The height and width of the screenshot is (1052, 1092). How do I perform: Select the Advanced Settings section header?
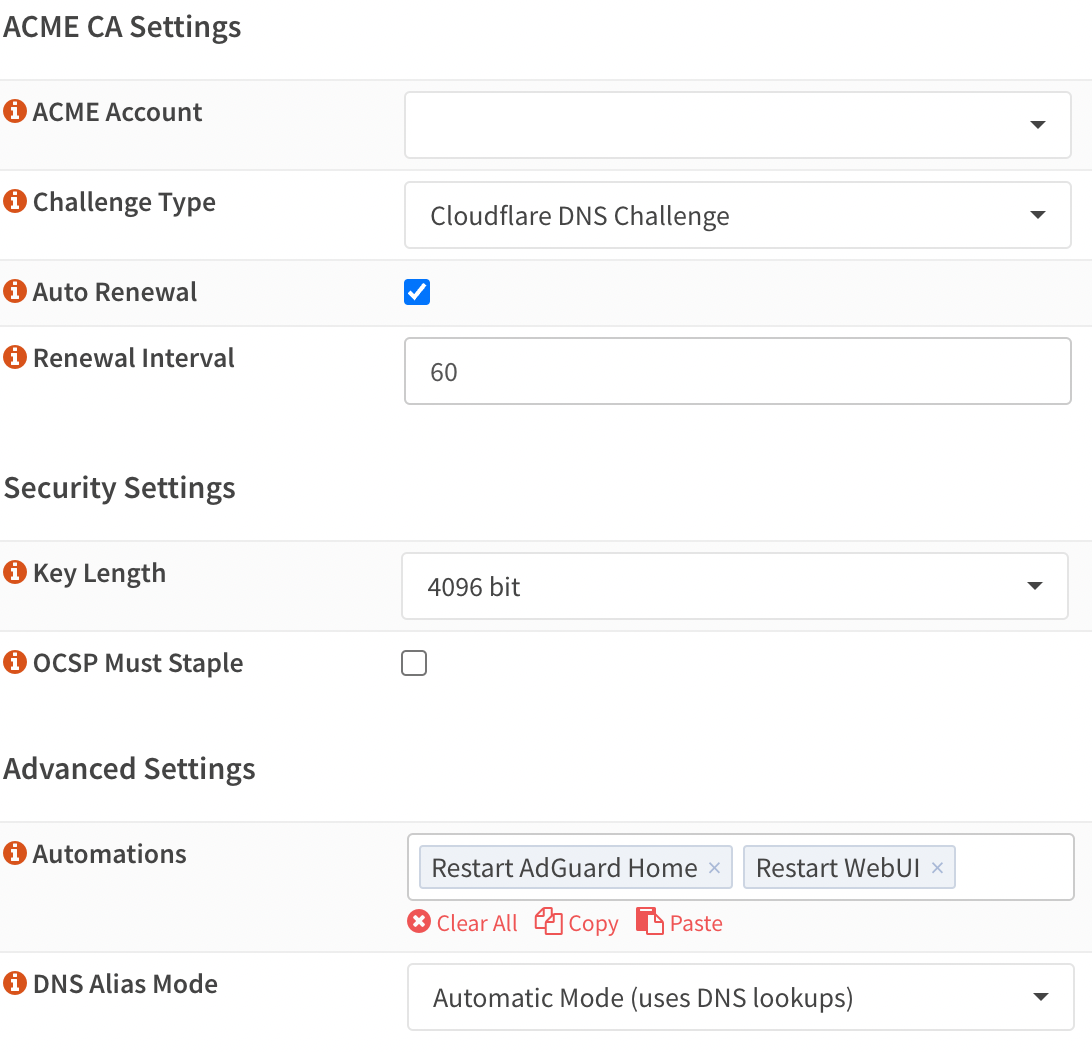pos(129,769)
